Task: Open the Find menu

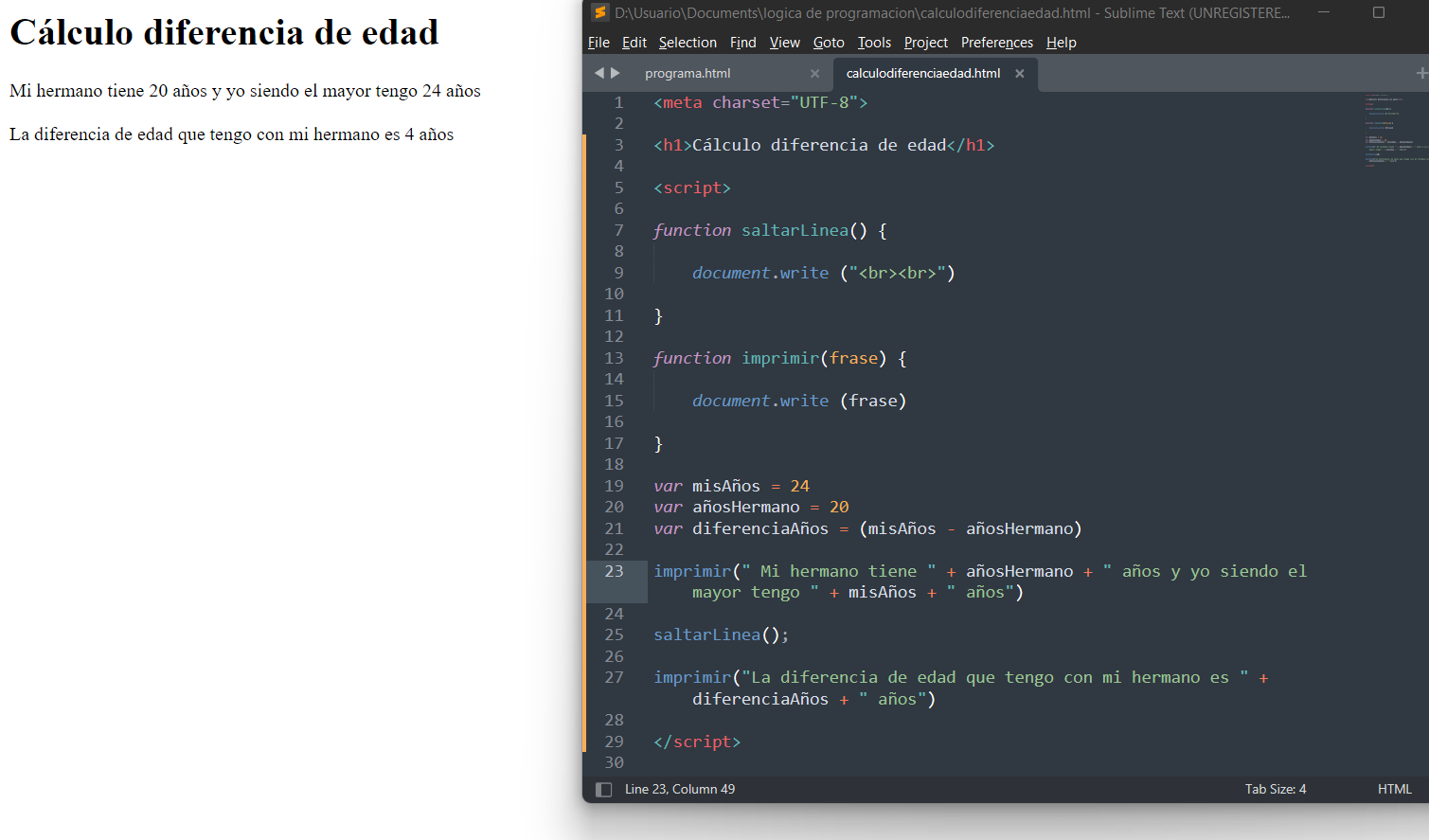Action: click(x=742, y=43)
